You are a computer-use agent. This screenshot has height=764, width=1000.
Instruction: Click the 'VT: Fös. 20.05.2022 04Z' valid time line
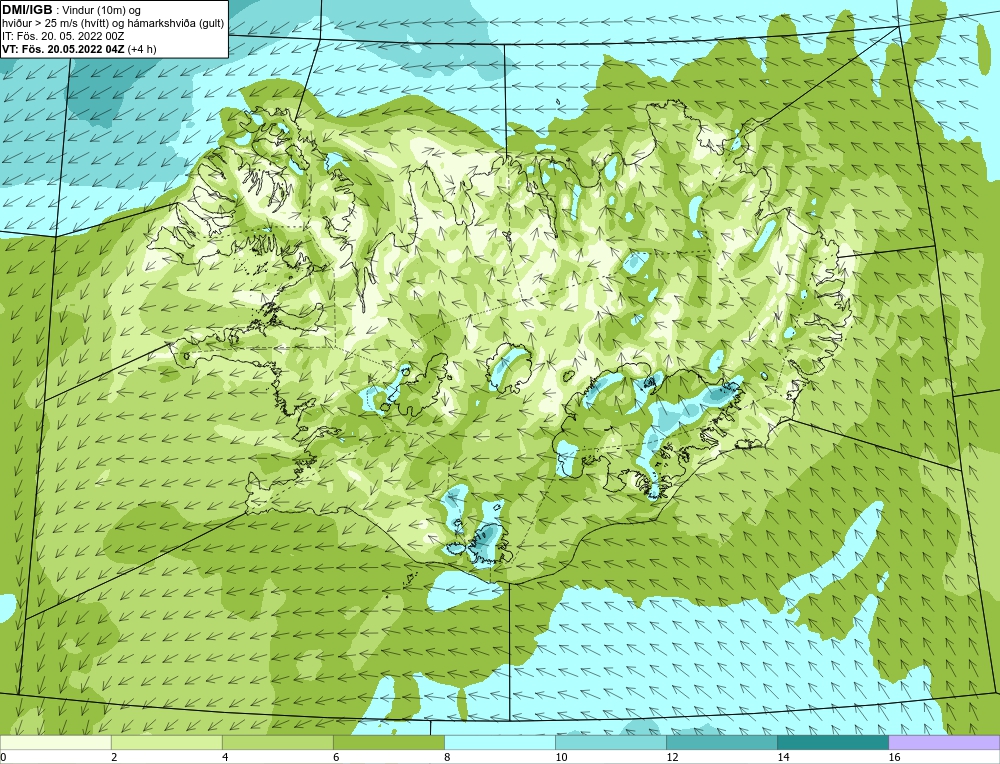pyautogui.click(x=79, y=48)
